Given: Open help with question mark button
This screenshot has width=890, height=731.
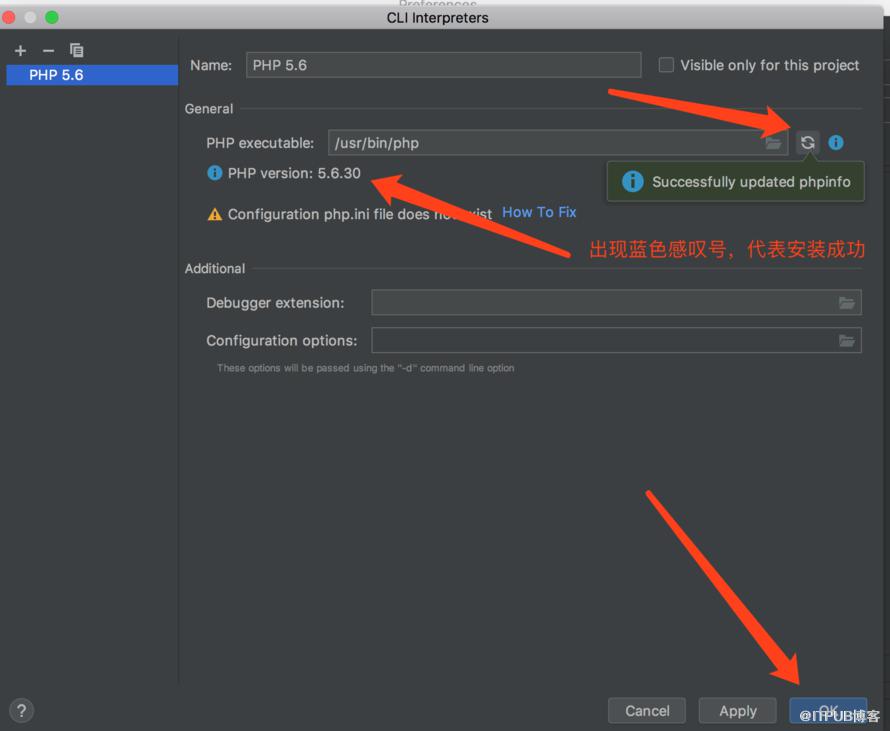Looking at the screenshot, I should point(22,711).
